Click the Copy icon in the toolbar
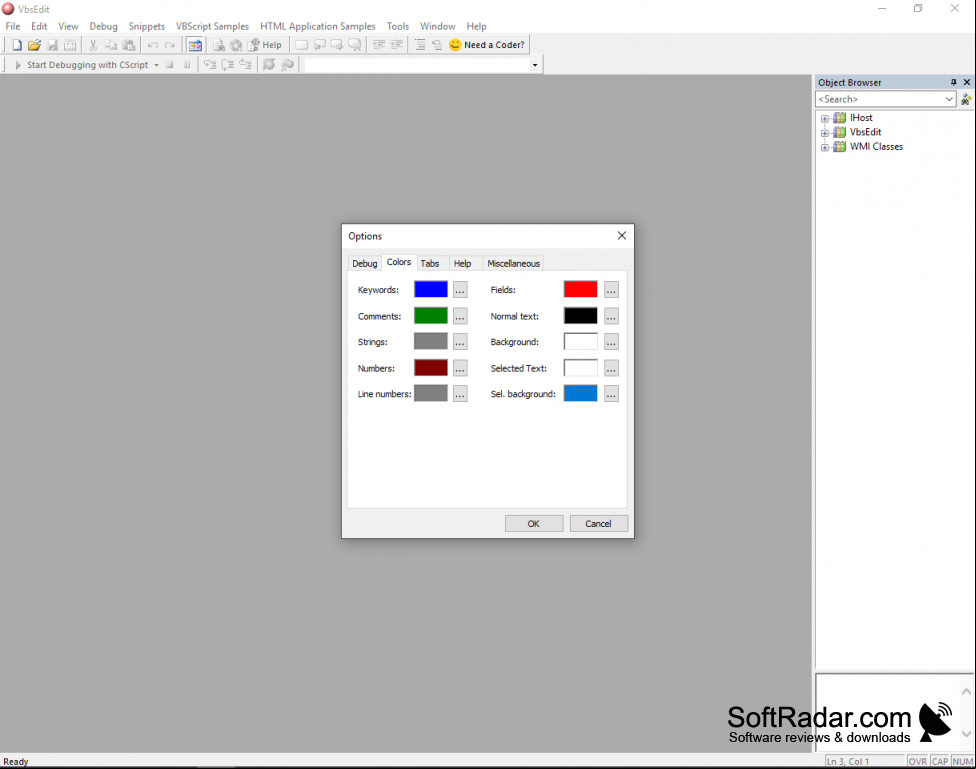This screenshot has height=769, width=976. [111, 45]
